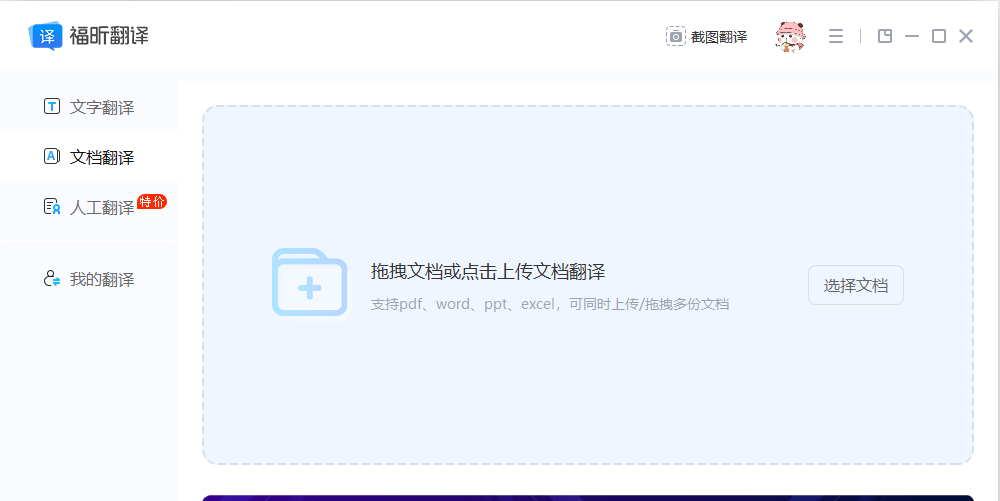
Task: Switch to mini window mode icon
Action: [x=885, y=36]
